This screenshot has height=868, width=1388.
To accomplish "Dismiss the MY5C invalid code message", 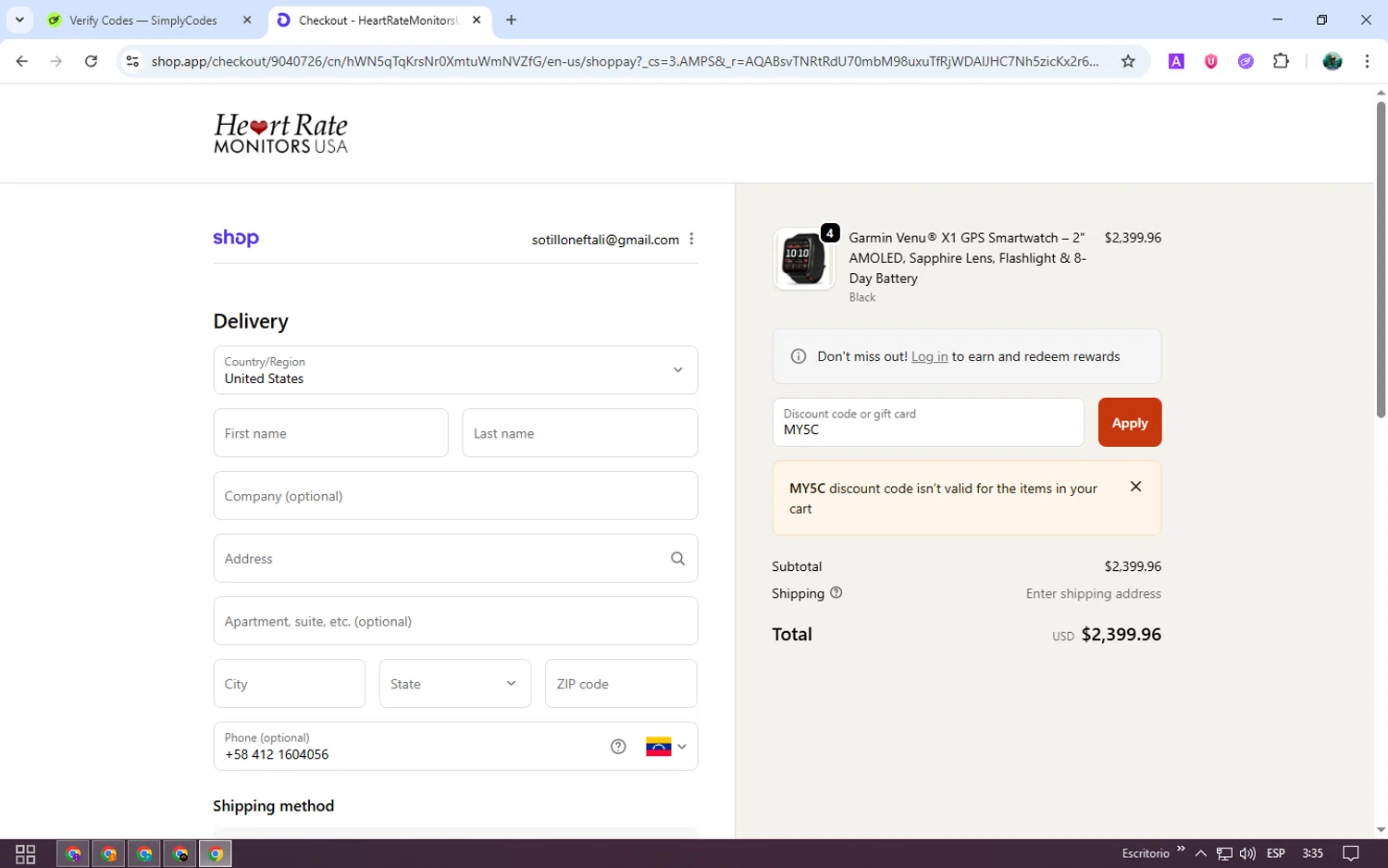I will [x=1135, y=487].
